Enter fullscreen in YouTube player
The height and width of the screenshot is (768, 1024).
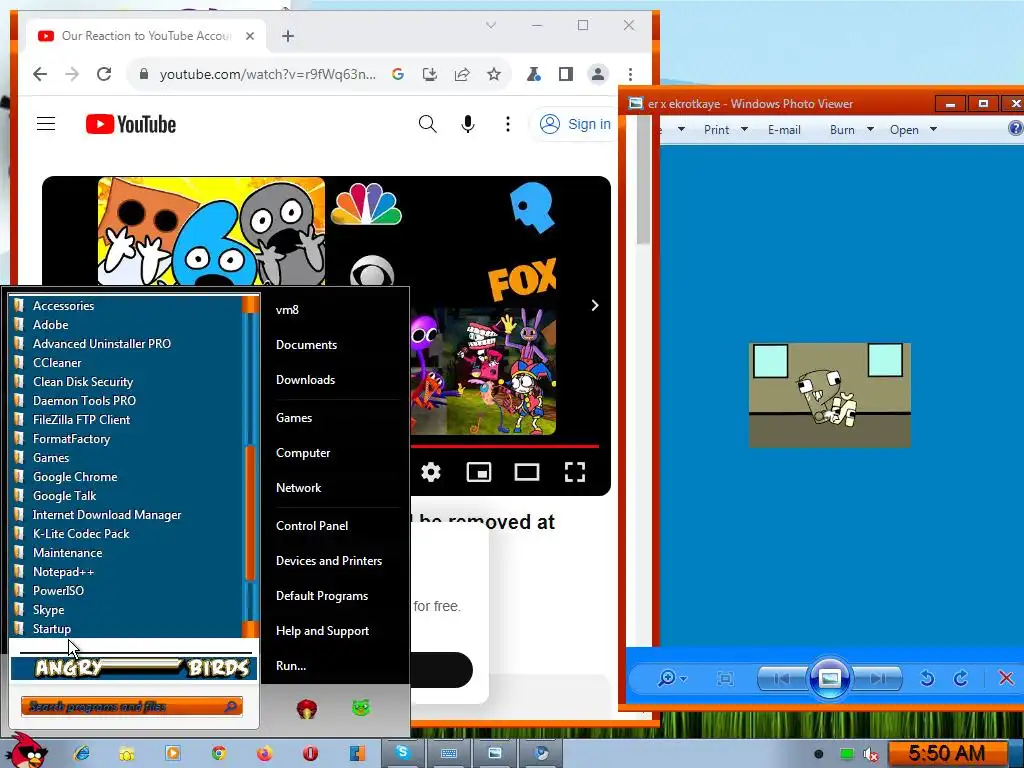click(x=575, y=472)
